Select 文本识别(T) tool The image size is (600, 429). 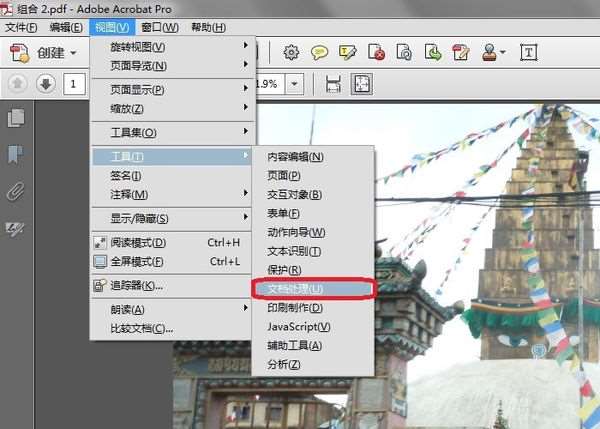pyautogui.click(x=313, y=251)
